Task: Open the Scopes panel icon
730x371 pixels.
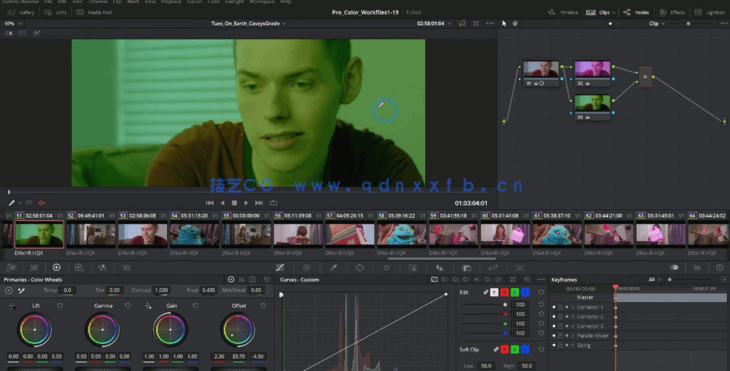Action: pos(697,268)
